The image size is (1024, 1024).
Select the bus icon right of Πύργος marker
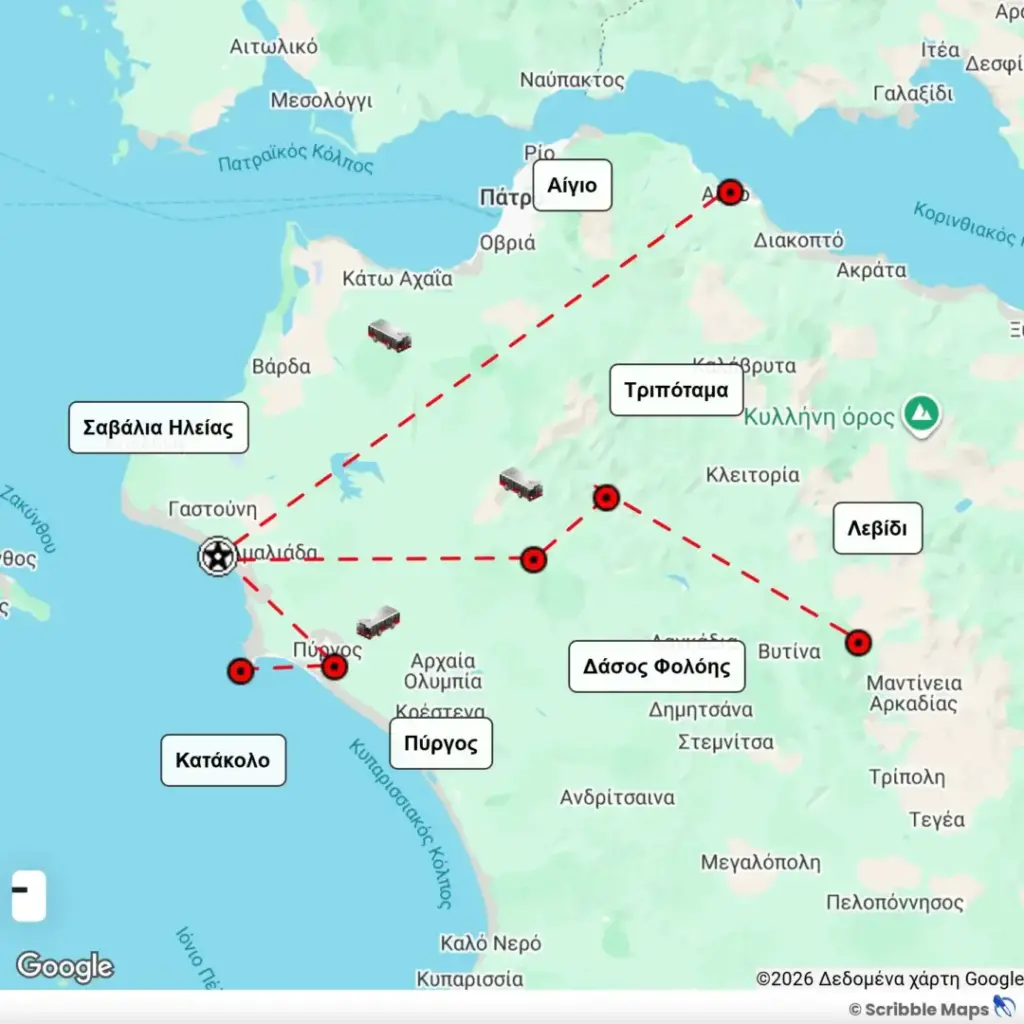[378, 623]
